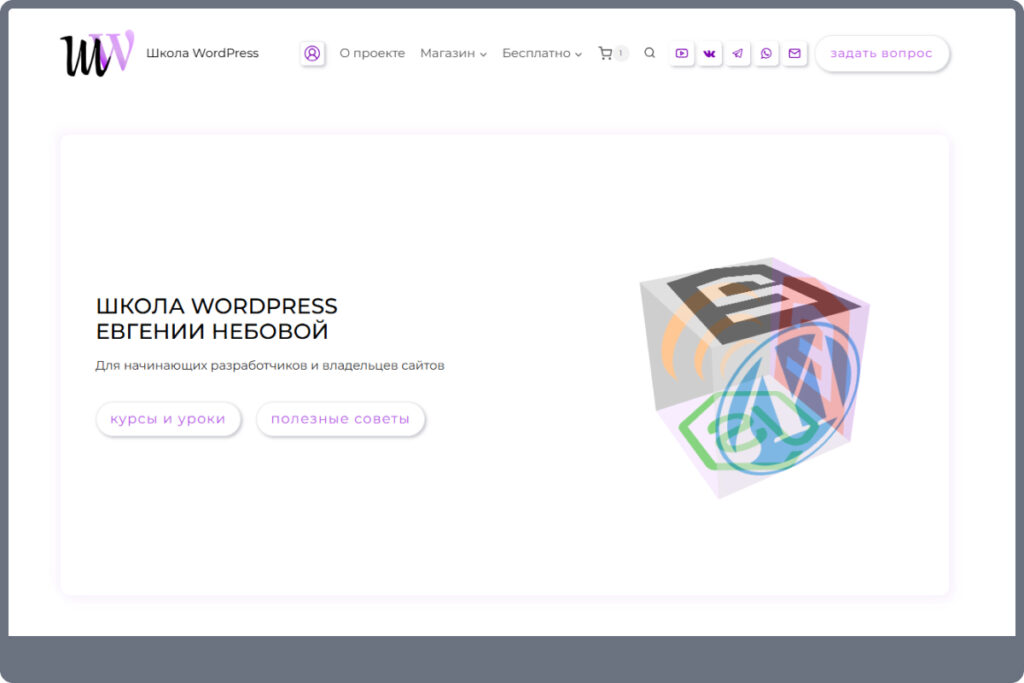
Task: Expand the Бесплатно dropdown menu
Action: coord(541,54)
